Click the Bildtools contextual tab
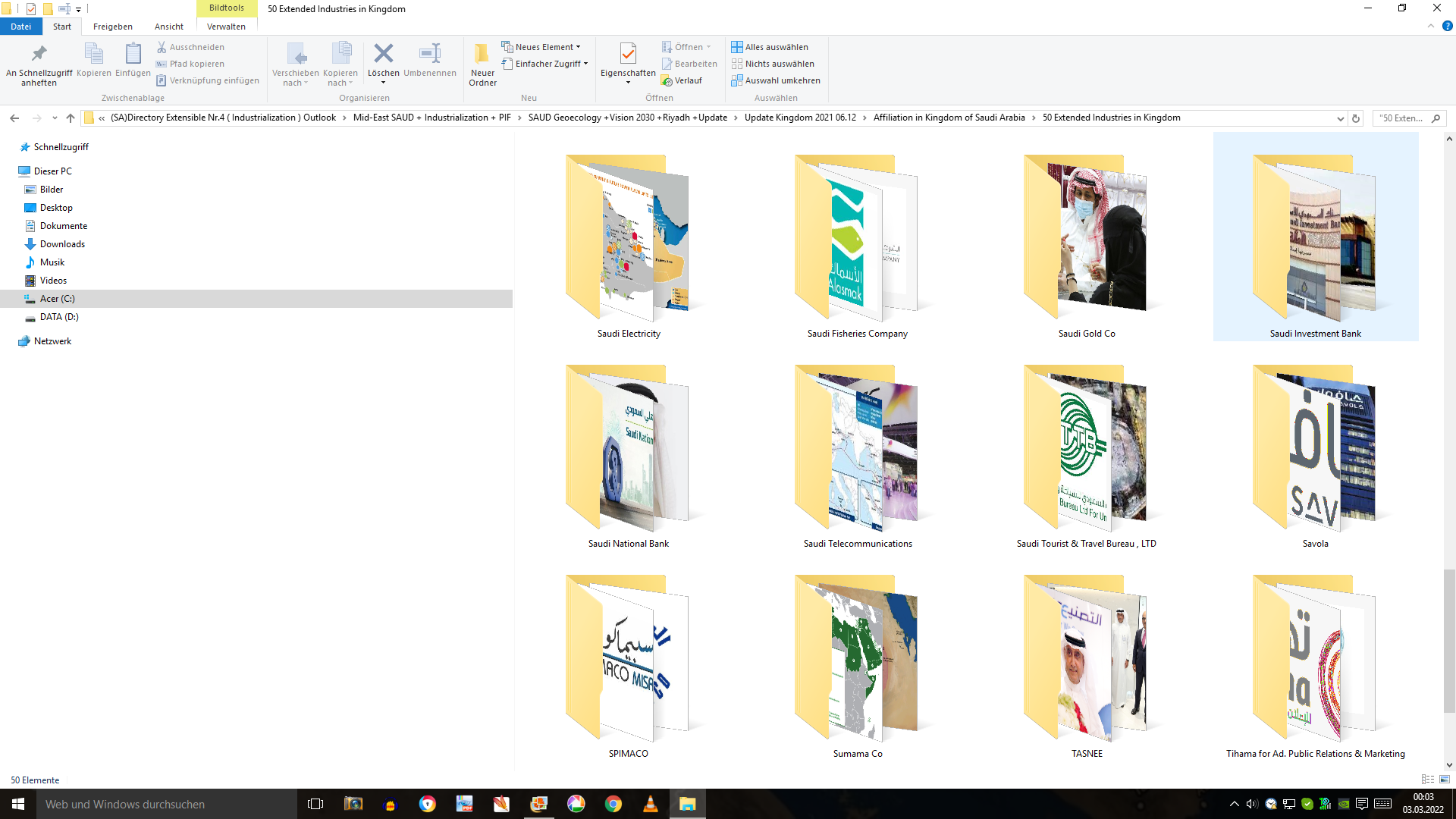 pyautogui.click(x=227, y=8)
